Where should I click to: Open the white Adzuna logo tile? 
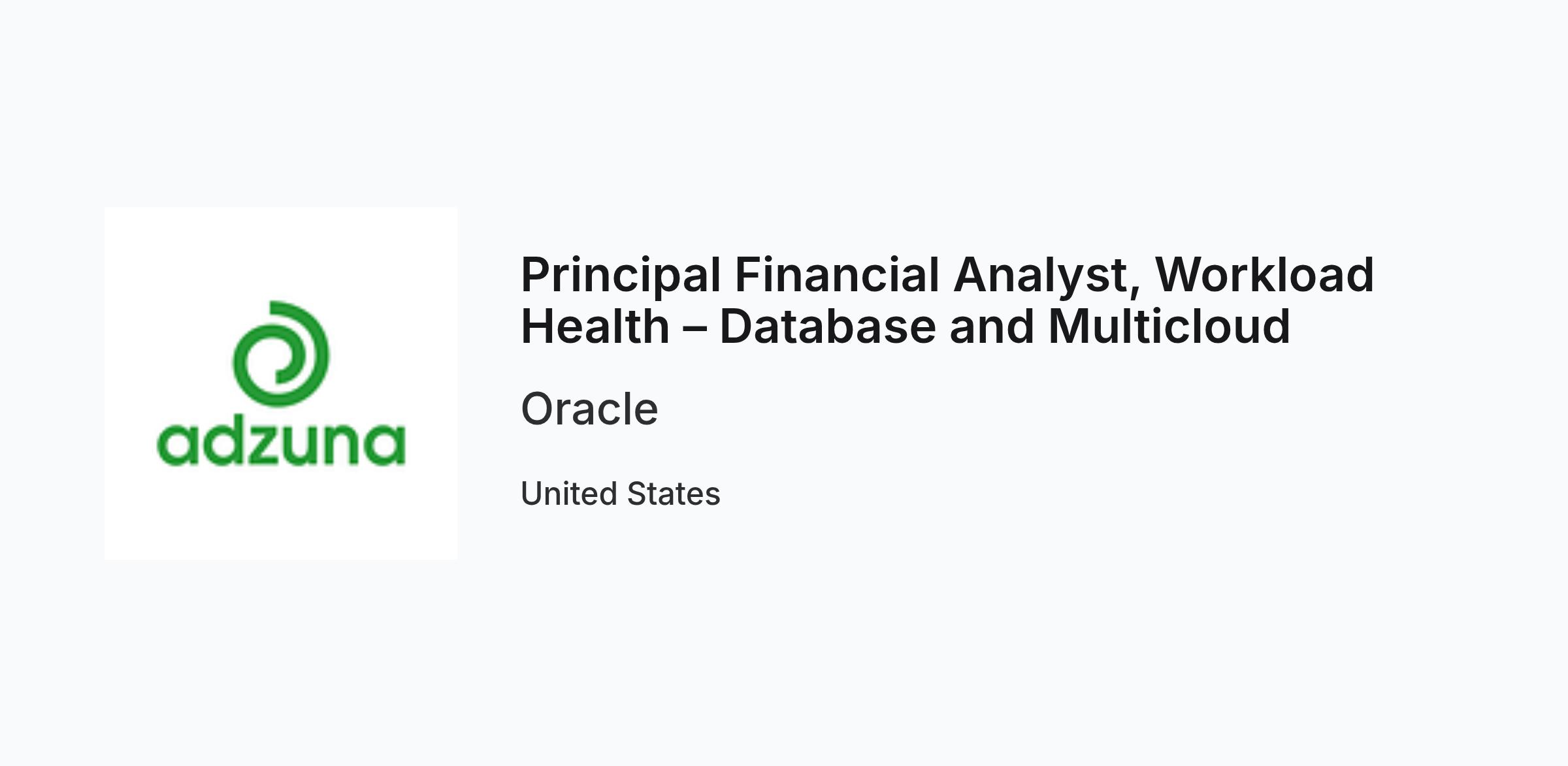point(281,383)
